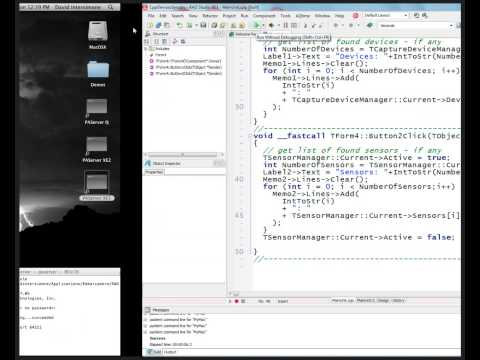Click the Back navigation arrow icon
This screenshot has width=480, height=360.
[x=336, y=25]
